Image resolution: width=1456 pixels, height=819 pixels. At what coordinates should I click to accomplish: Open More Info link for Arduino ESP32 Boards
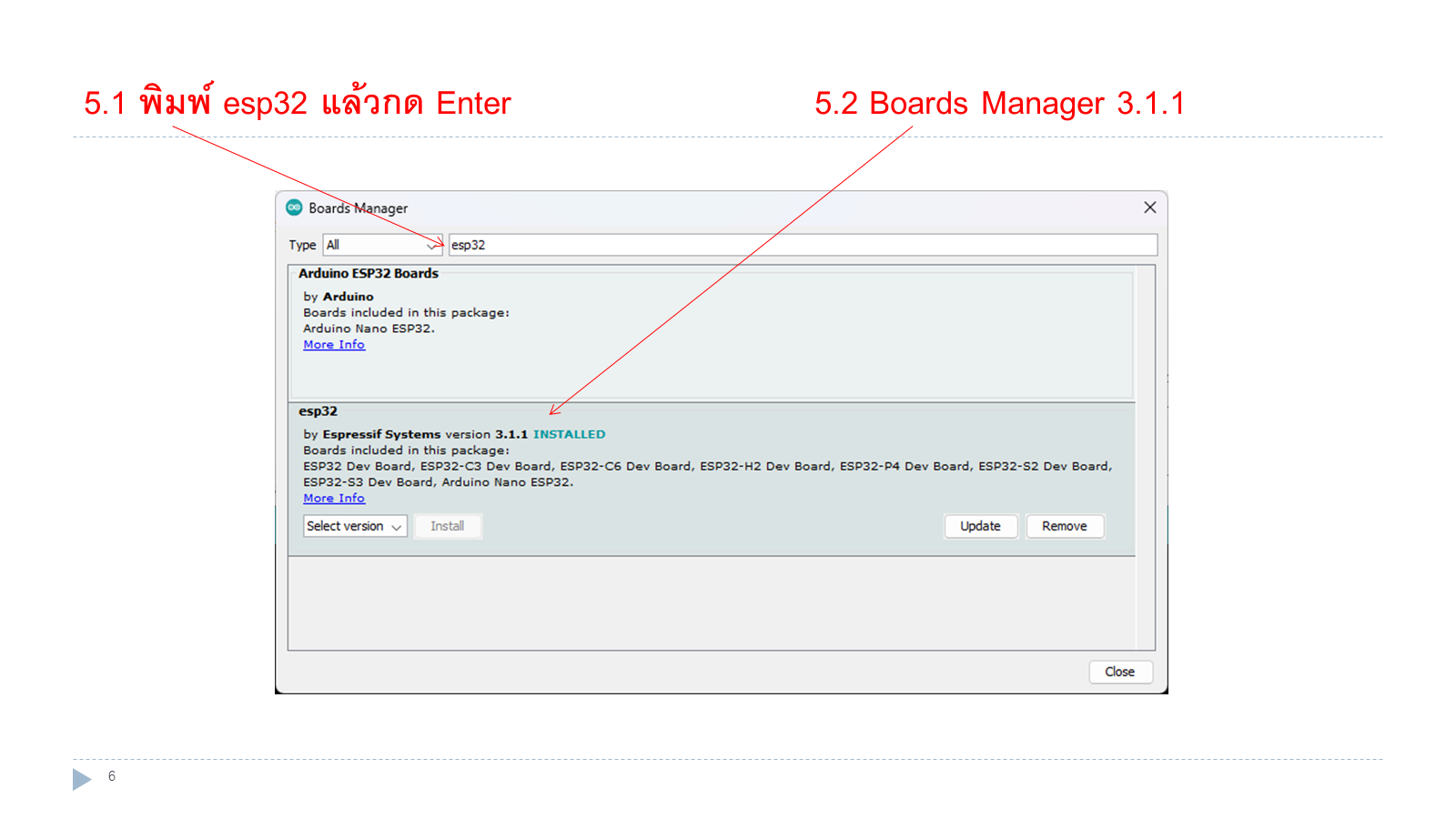334,345
